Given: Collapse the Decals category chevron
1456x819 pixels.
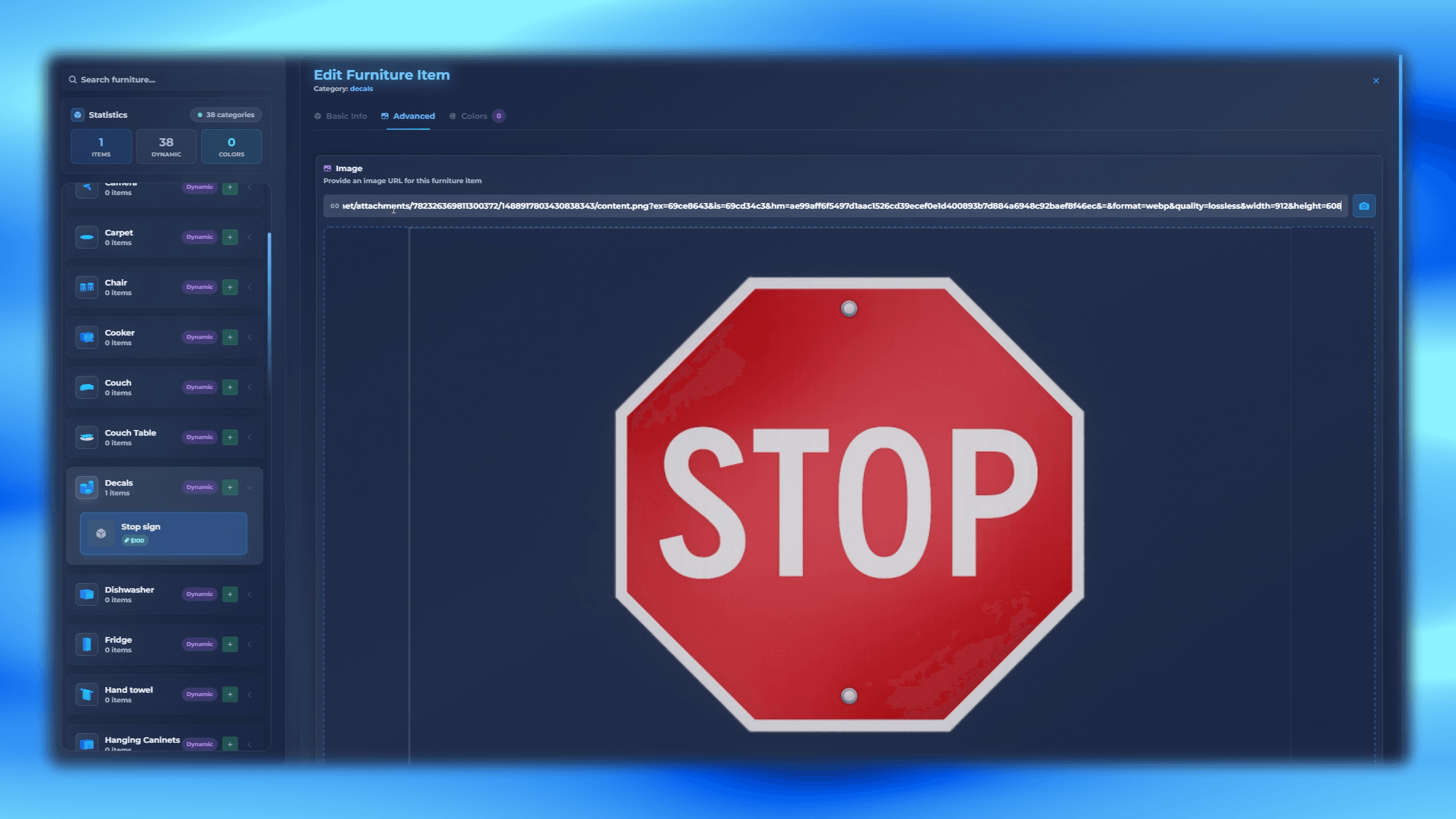Looking at the screenshot, I should coord(250,487).
